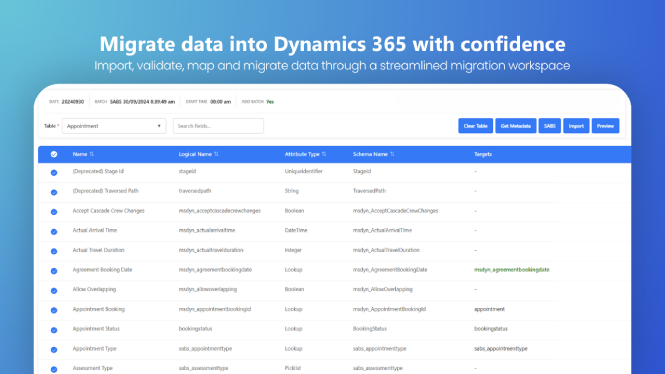
Task: Click the 'DateTime' attribute type cell
Action: coord(296,230)
